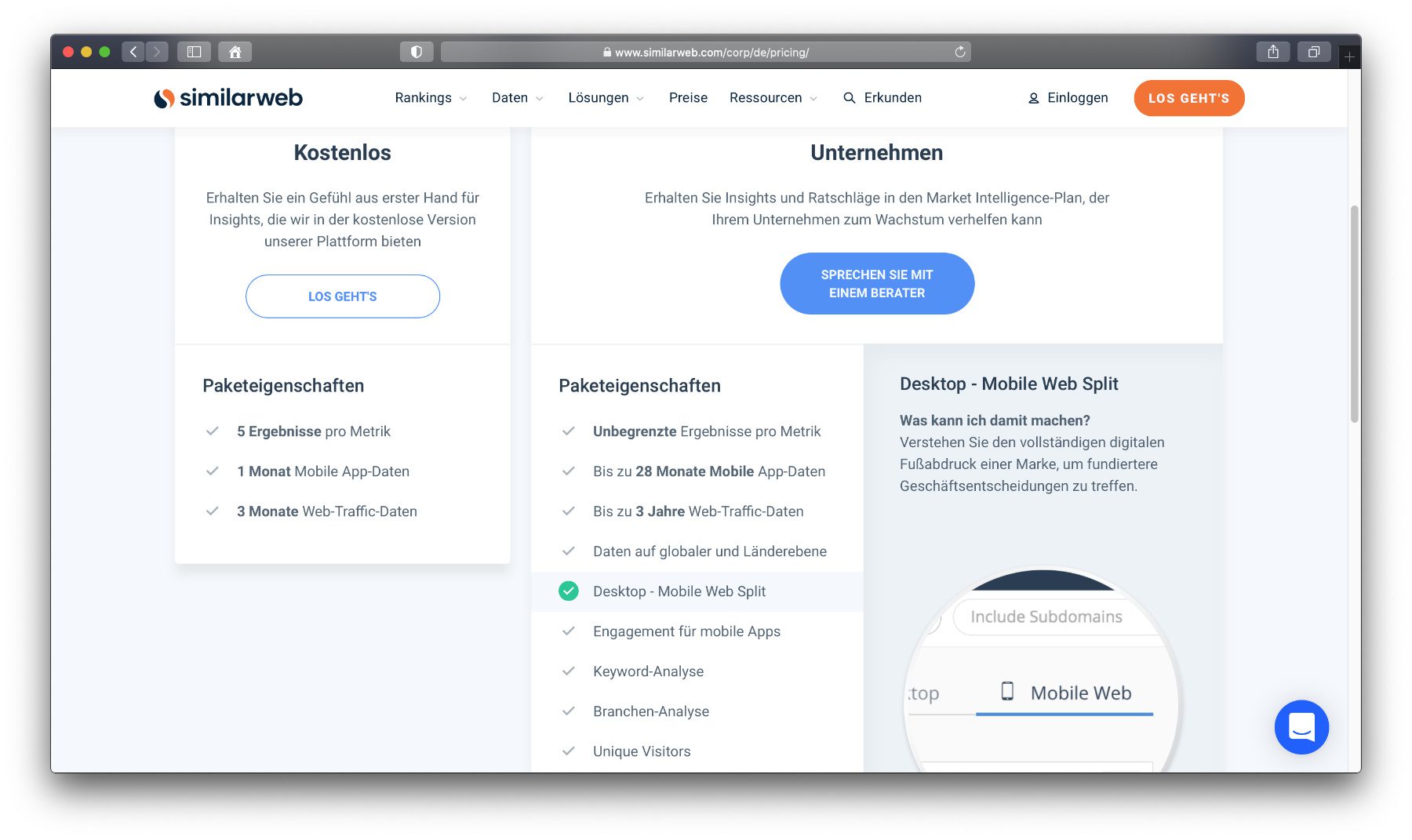Select Engagement für mobile Apps feature
The image size is (1412, 840).
pos(697,631)
